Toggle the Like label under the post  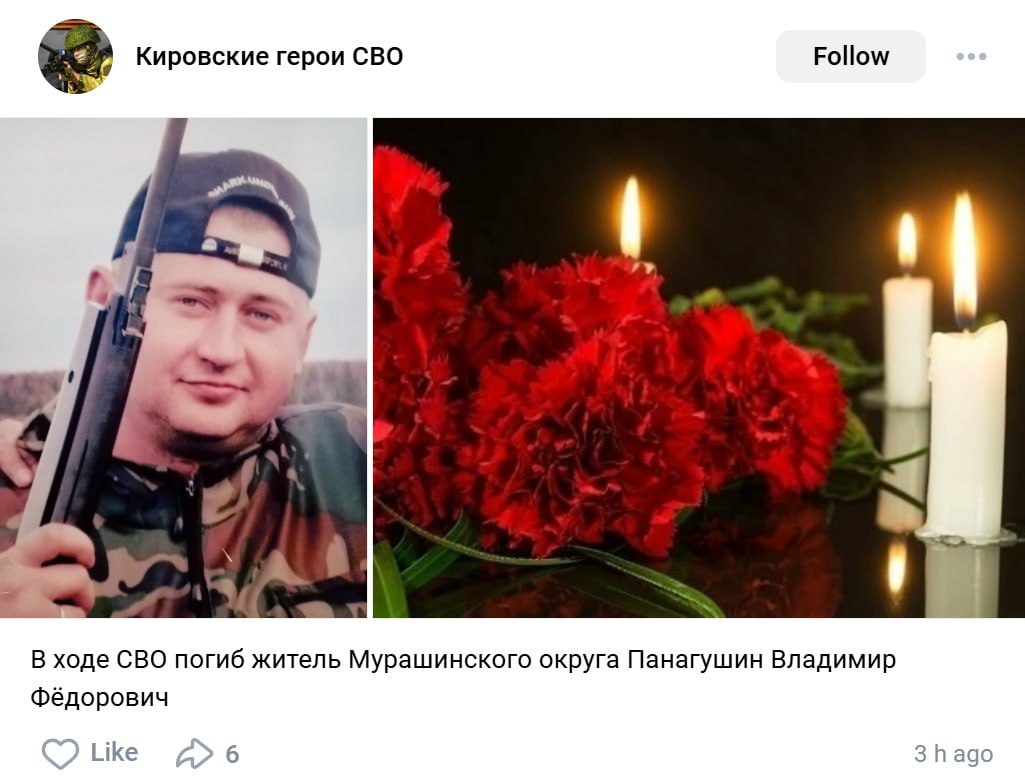(x=114, y=753)
